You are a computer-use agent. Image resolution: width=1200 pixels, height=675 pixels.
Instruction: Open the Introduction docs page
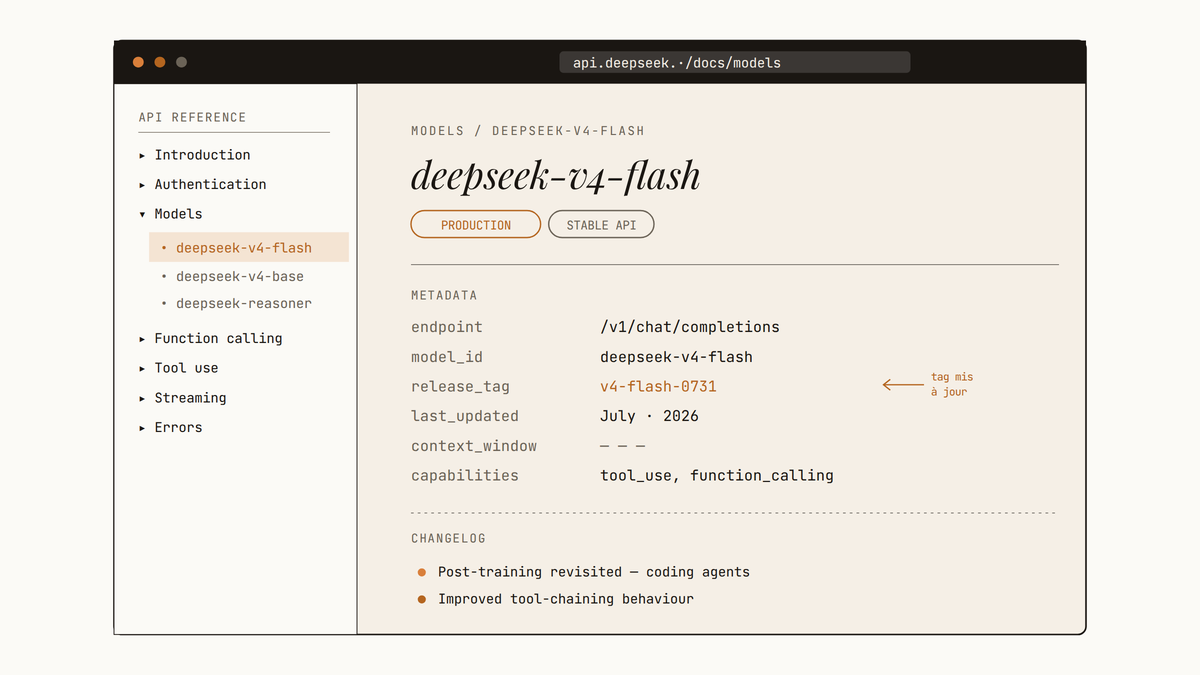(x=202, y=155)
